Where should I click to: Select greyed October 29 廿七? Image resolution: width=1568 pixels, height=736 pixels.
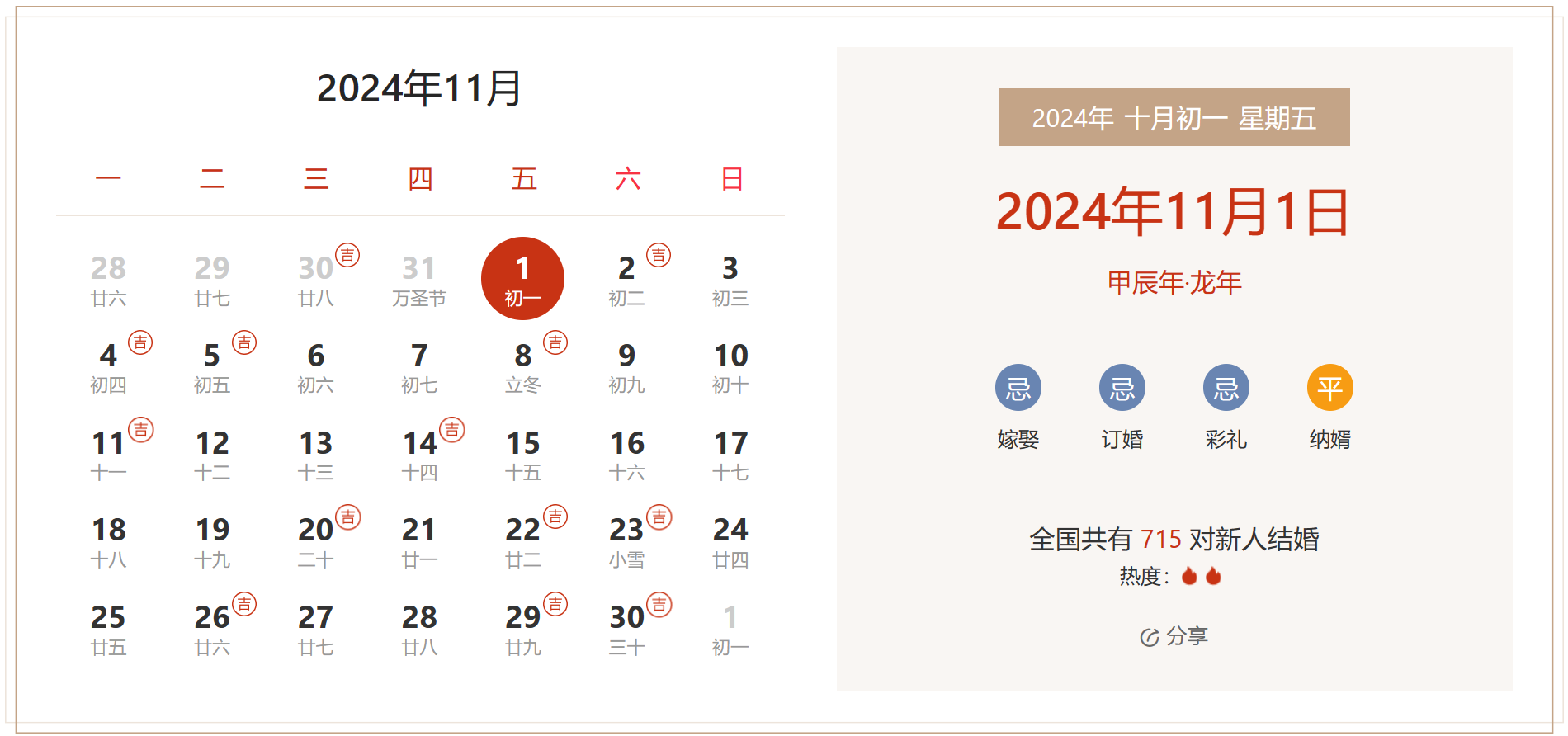[212, 281]
